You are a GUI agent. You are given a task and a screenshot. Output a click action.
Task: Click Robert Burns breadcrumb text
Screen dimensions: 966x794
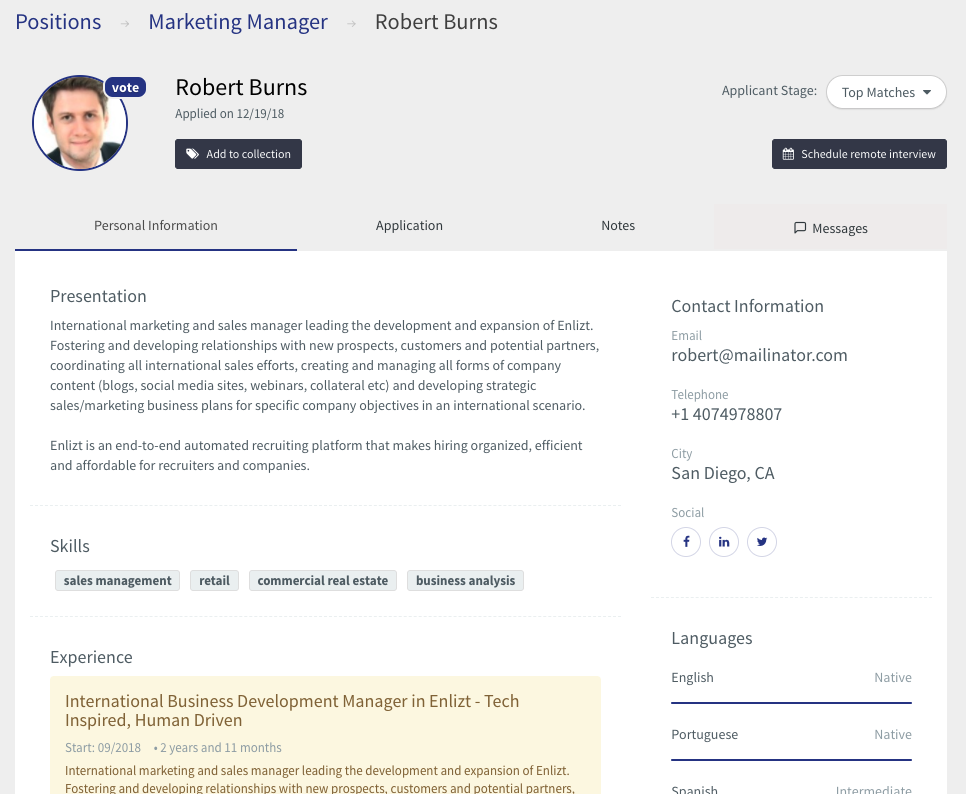coord(436,22)
